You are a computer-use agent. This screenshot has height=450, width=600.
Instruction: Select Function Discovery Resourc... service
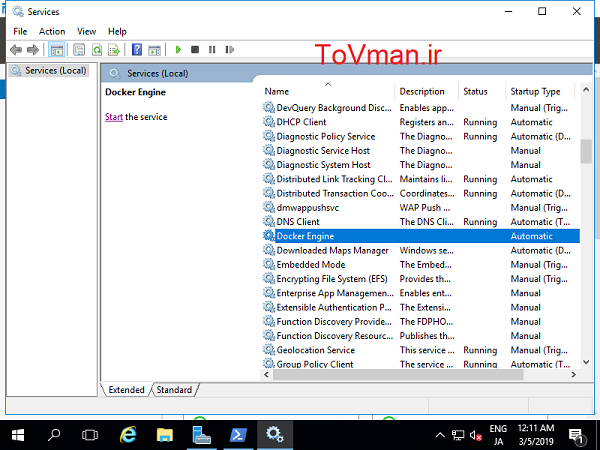(335, 336)
